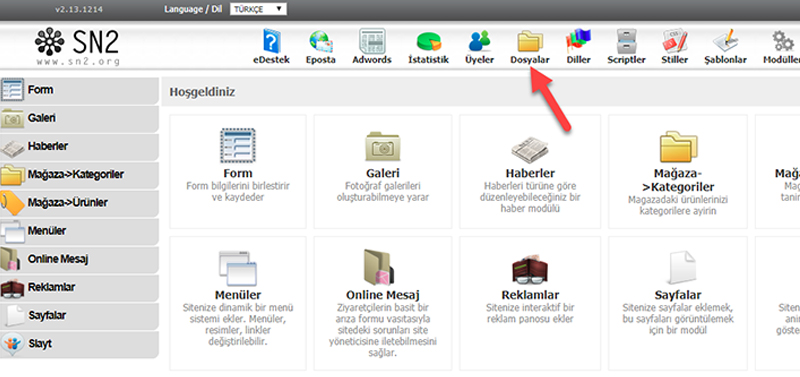Select Haberler in the sidebar menu

tap(79, 147)
